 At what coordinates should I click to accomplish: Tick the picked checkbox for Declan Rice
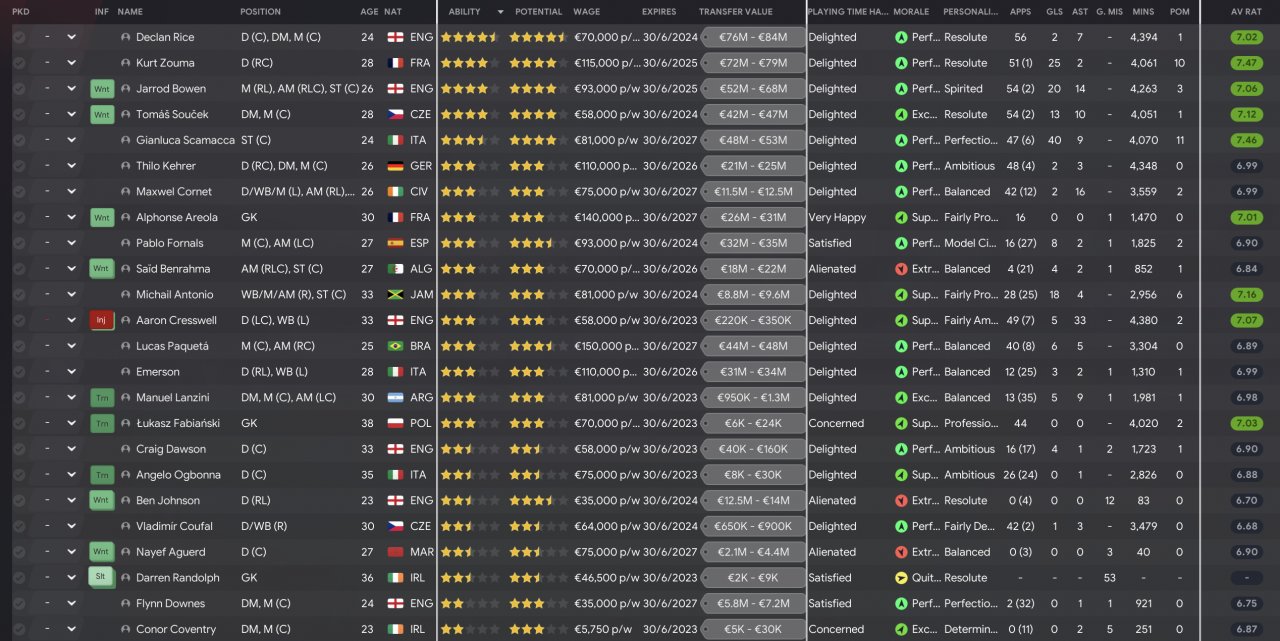click(x=19, y=37)
